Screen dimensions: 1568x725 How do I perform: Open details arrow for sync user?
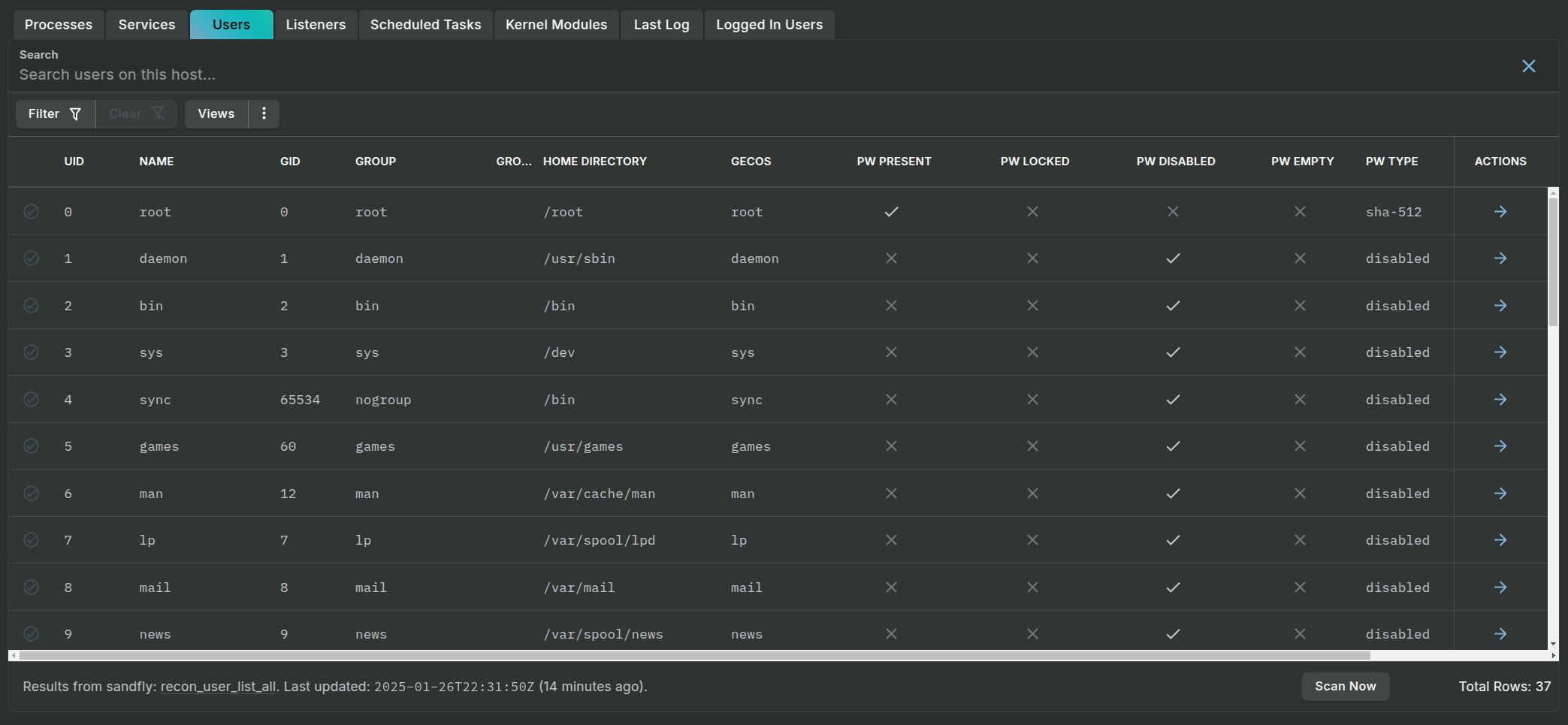(1500, 400)
